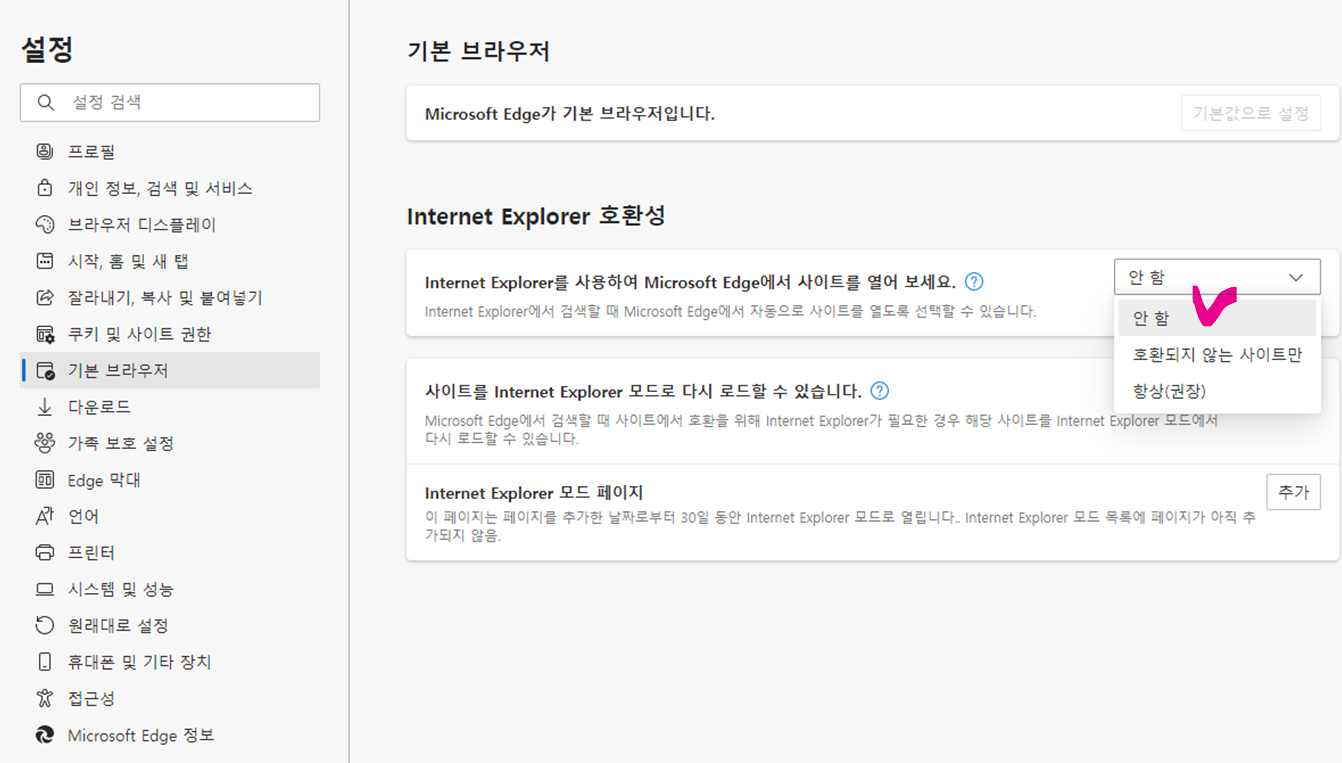Click the 잘라내기, 복사 및 붙여넣기 share icon
This screenshot has height=763, width=1342.
point(44,297)
